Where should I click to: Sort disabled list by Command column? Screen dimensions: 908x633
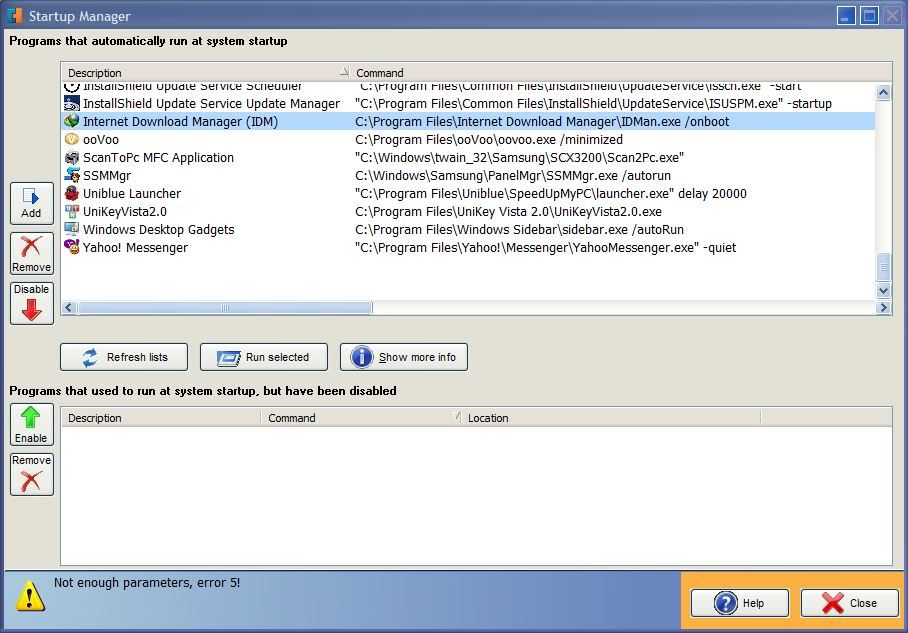pos(361,418)
